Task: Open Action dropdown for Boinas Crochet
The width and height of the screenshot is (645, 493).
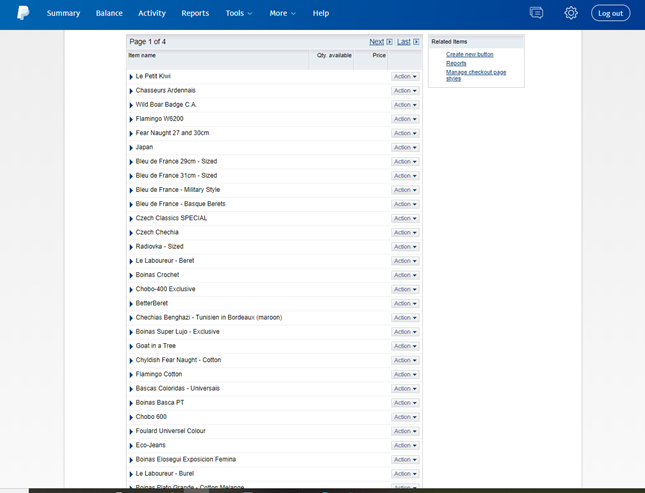Action: pos(405,275)
